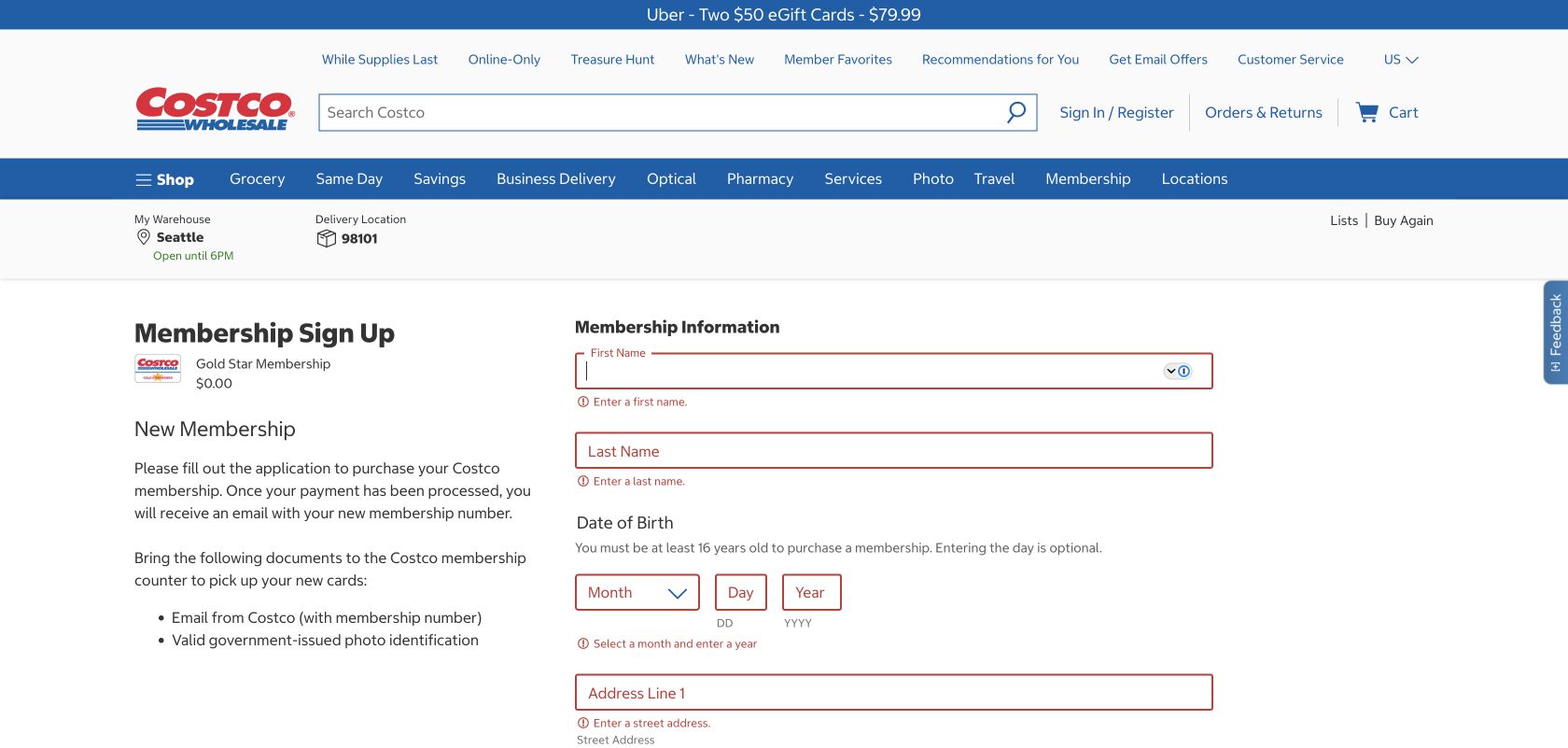1568x748 pixels.
Task: Open the Lists link
Action: coord(1344,220)
